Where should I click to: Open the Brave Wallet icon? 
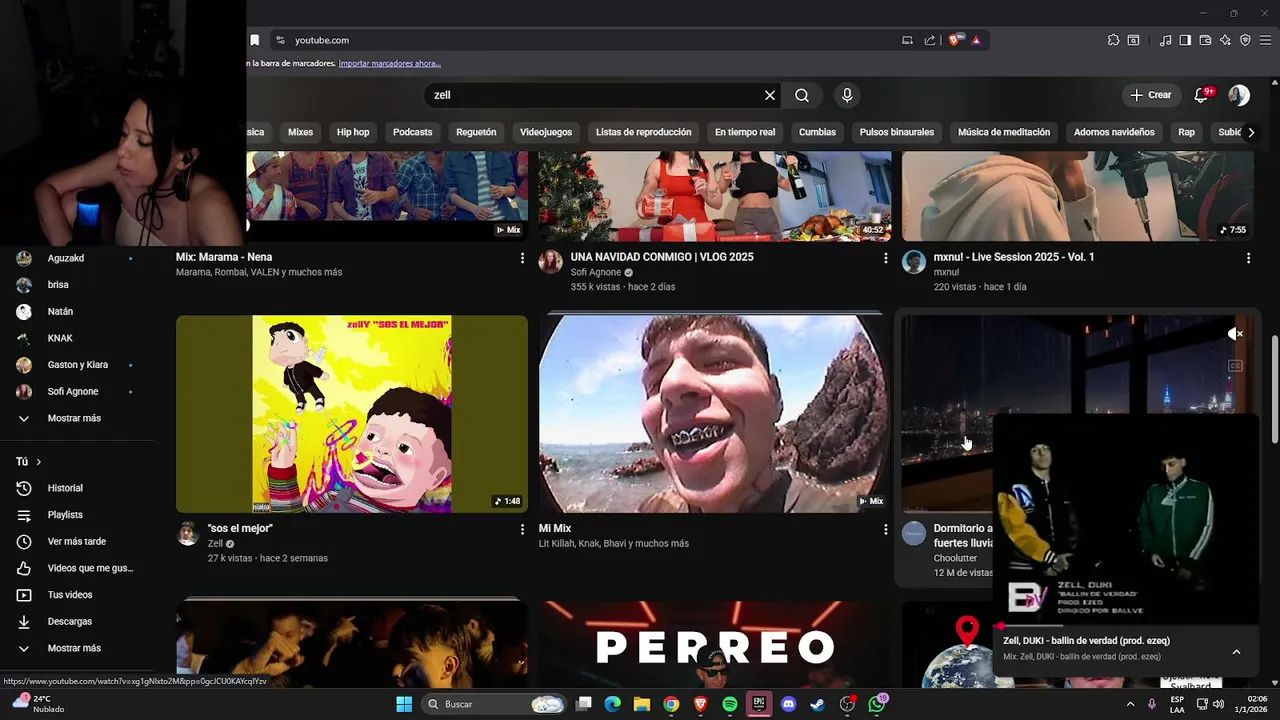click(x=1205, y=40)
